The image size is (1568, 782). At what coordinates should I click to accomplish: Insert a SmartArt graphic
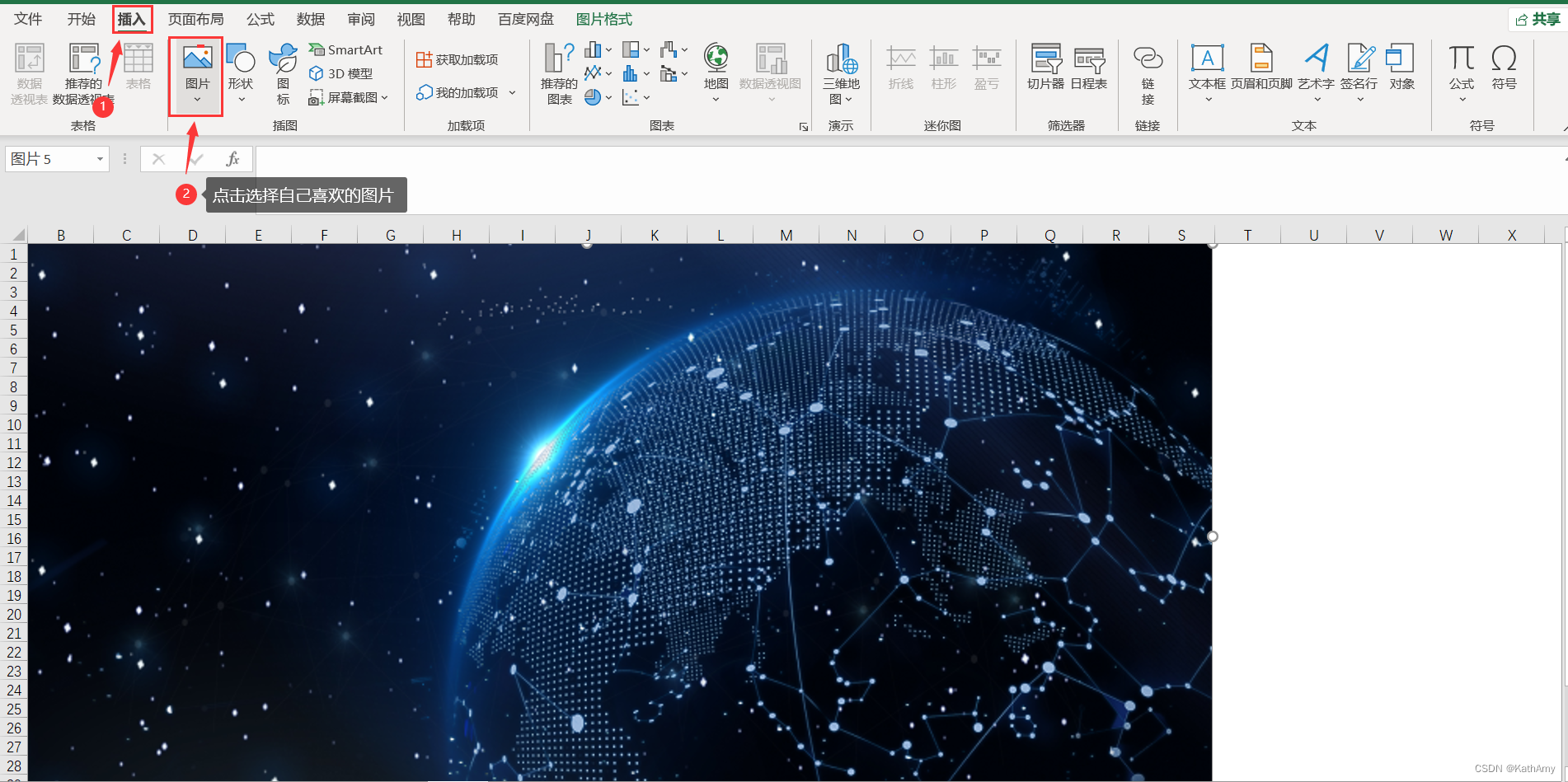coord(345,49)
